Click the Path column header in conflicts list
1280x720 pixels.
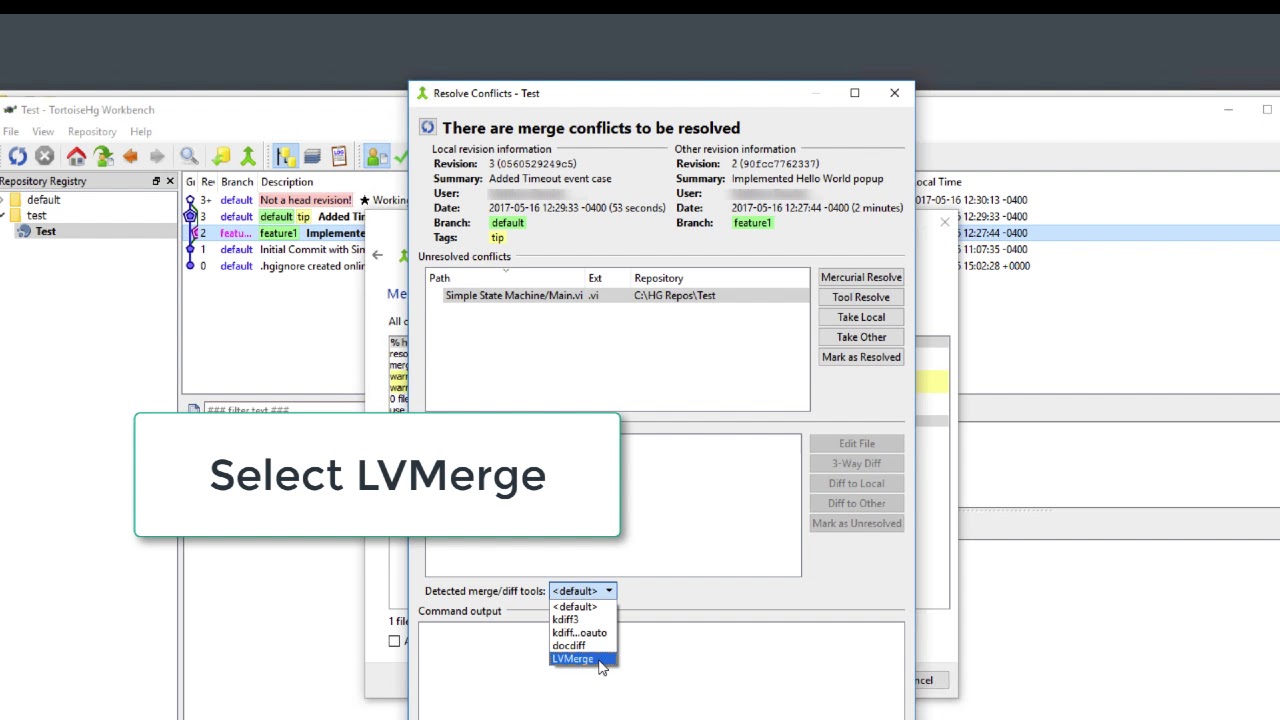click(505, 279)
